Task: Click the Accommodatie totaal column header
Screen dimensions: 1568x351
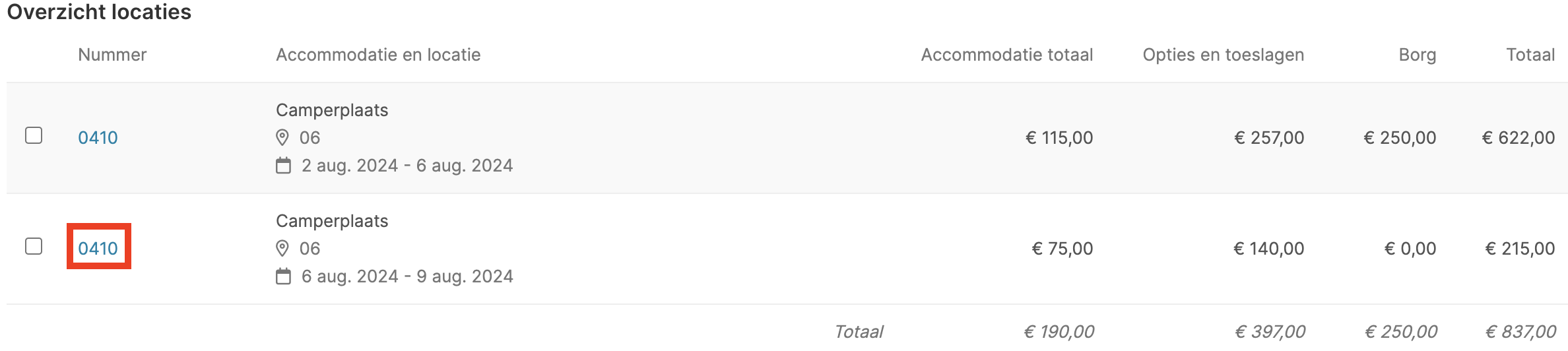Action: [1007, 55]
